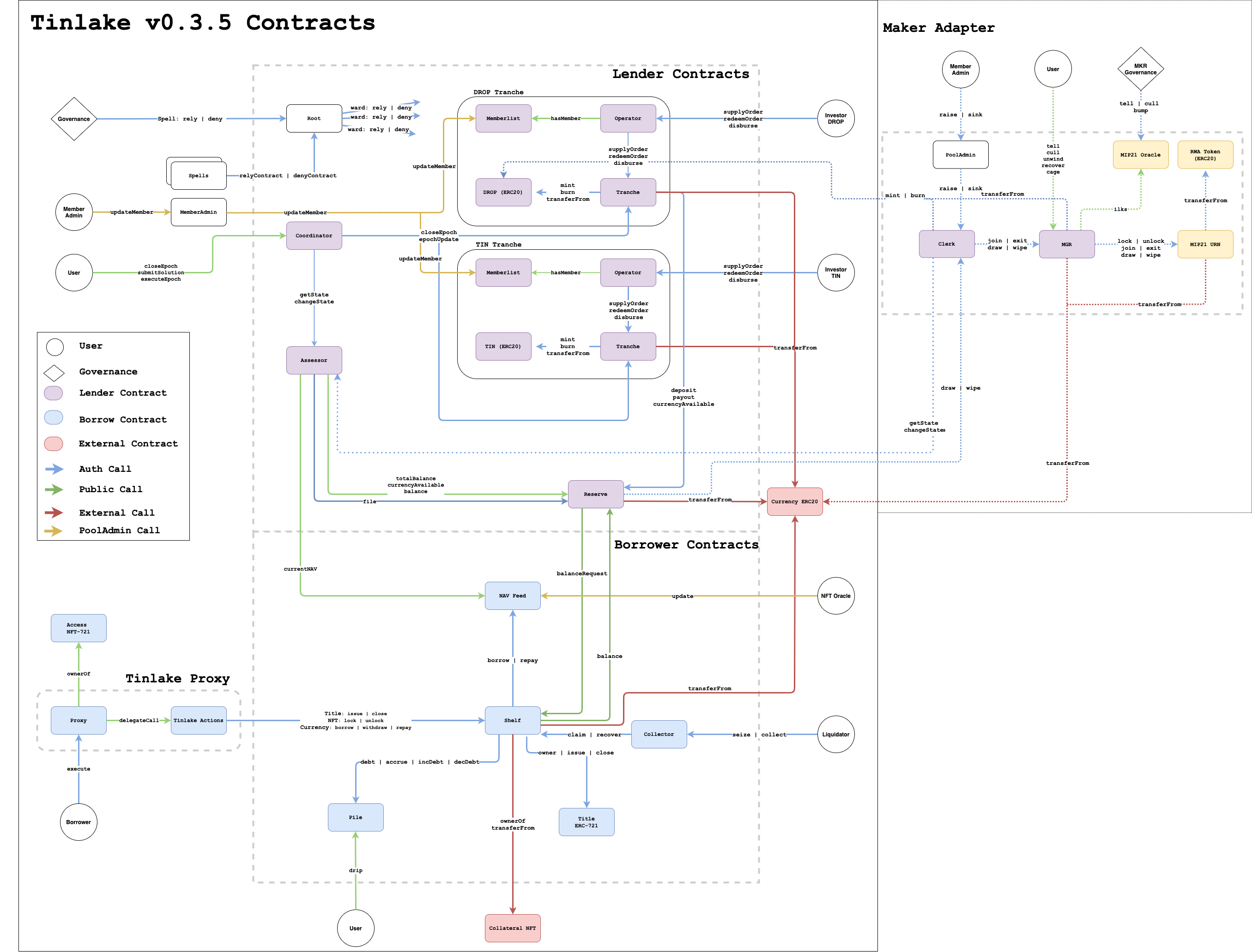Click the MIP21 Oracle box
The height and width of the screenshot is (952, 1252).
click(1140, 155)
